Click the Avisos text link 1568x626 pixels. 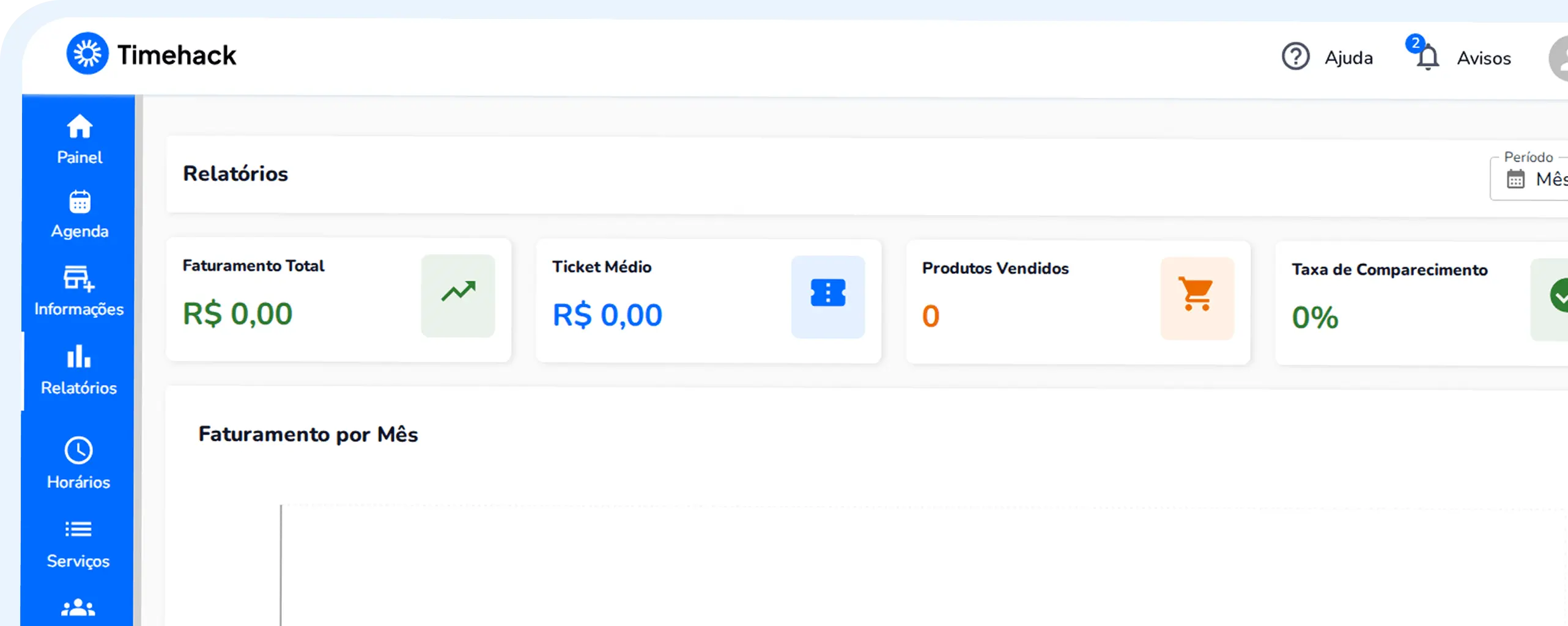point(1484,59)
